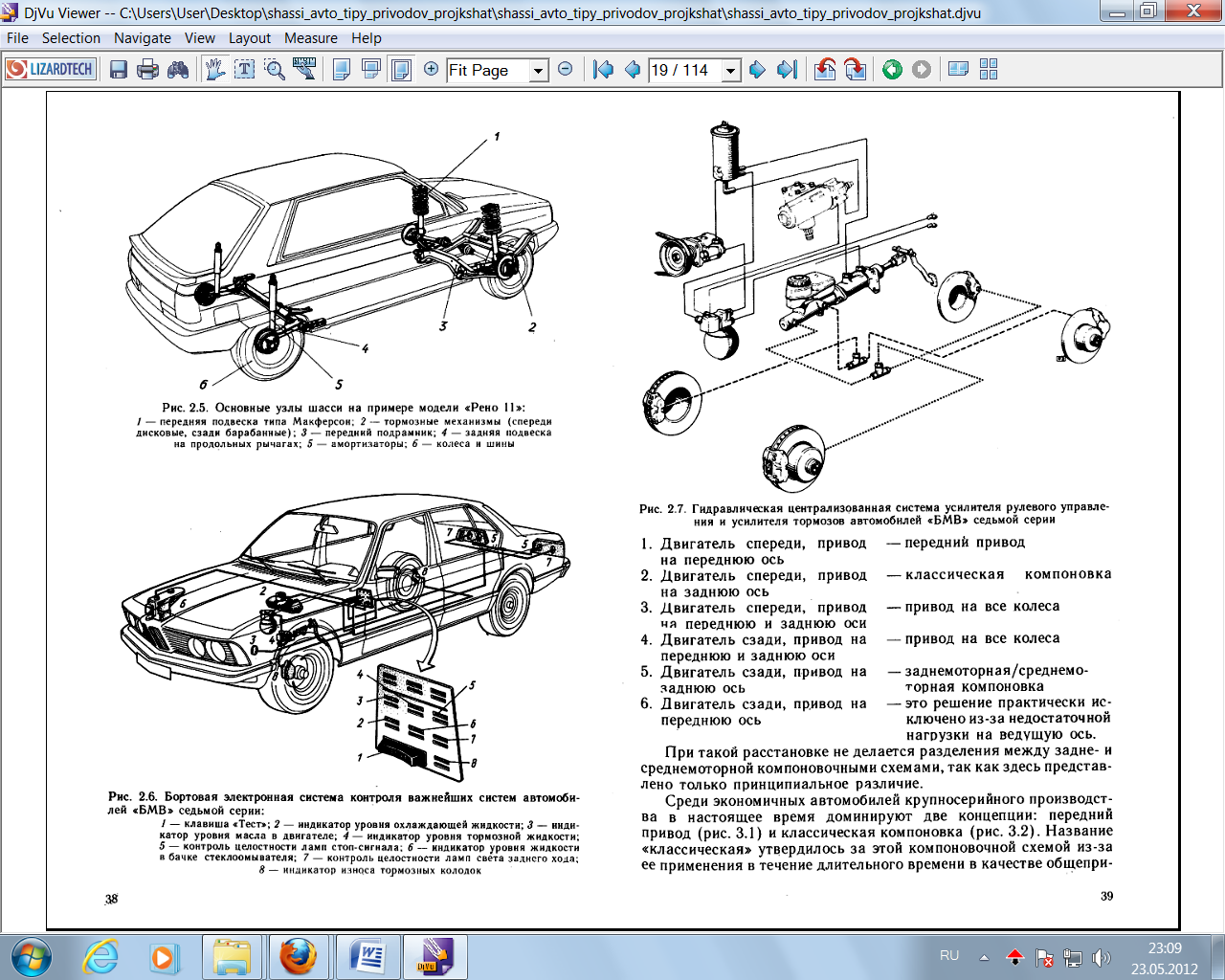Open the Fit Page zoom dropdown
1225x980 pixels.
coord(539,70)
